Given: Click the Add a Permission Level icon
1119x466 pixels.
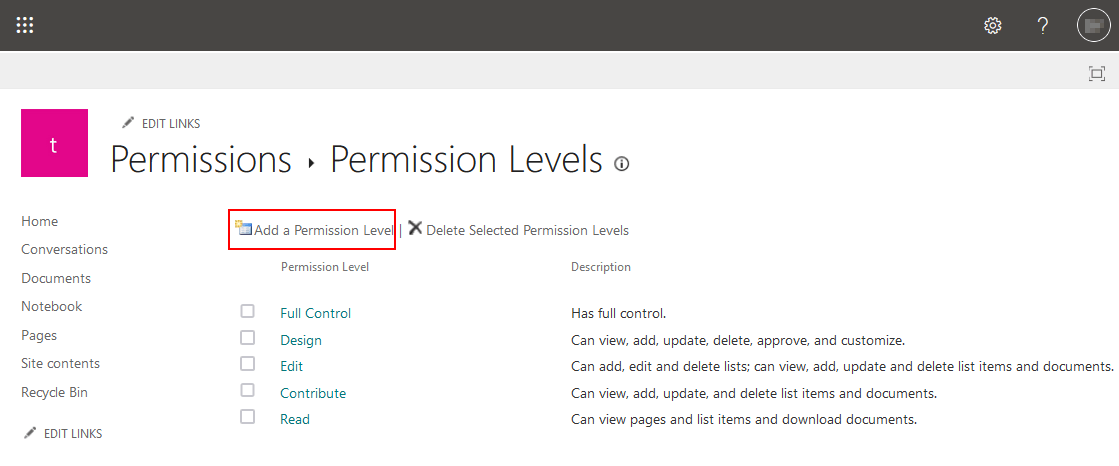Looking at the screenshot, I should pyautogui.click(x=243, y=228).
